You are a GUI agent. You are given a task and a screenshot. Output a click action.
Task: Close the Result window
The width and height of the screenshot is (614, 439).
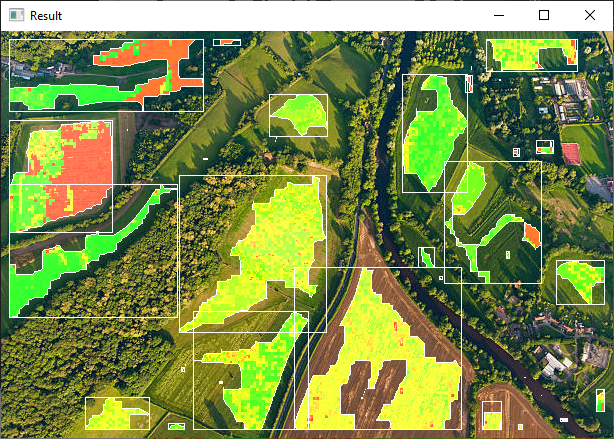pyautogui.click(x=589, y=15)
